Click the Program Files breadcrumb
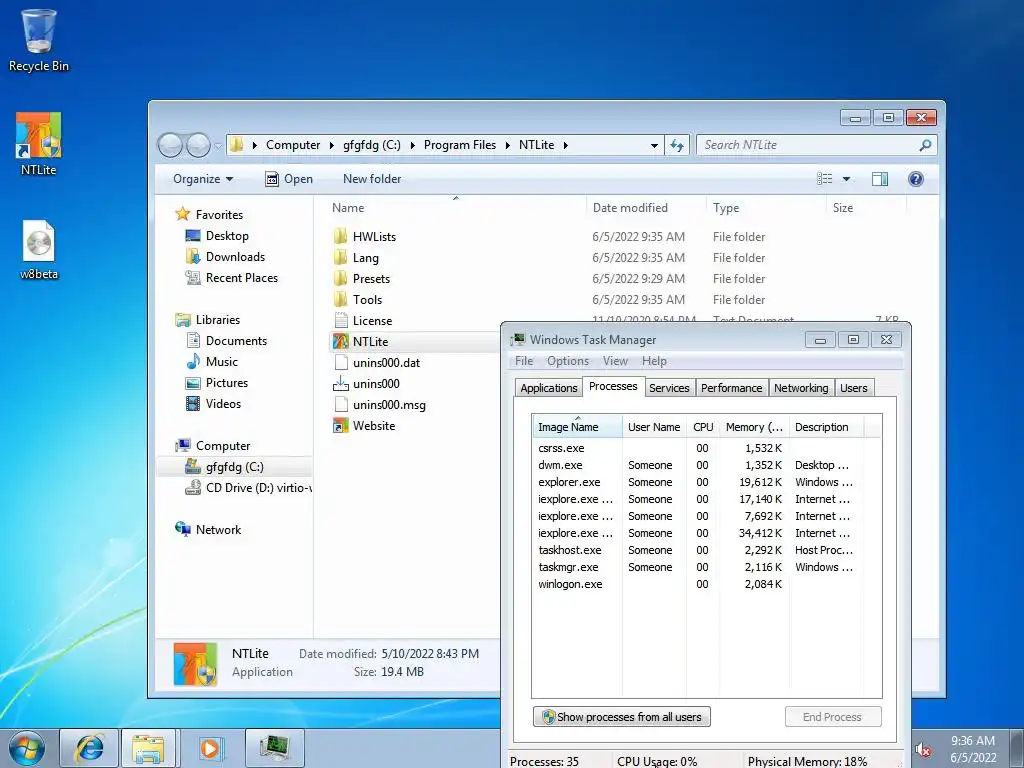Screen dimensions: 1024x768 (460, 145)
